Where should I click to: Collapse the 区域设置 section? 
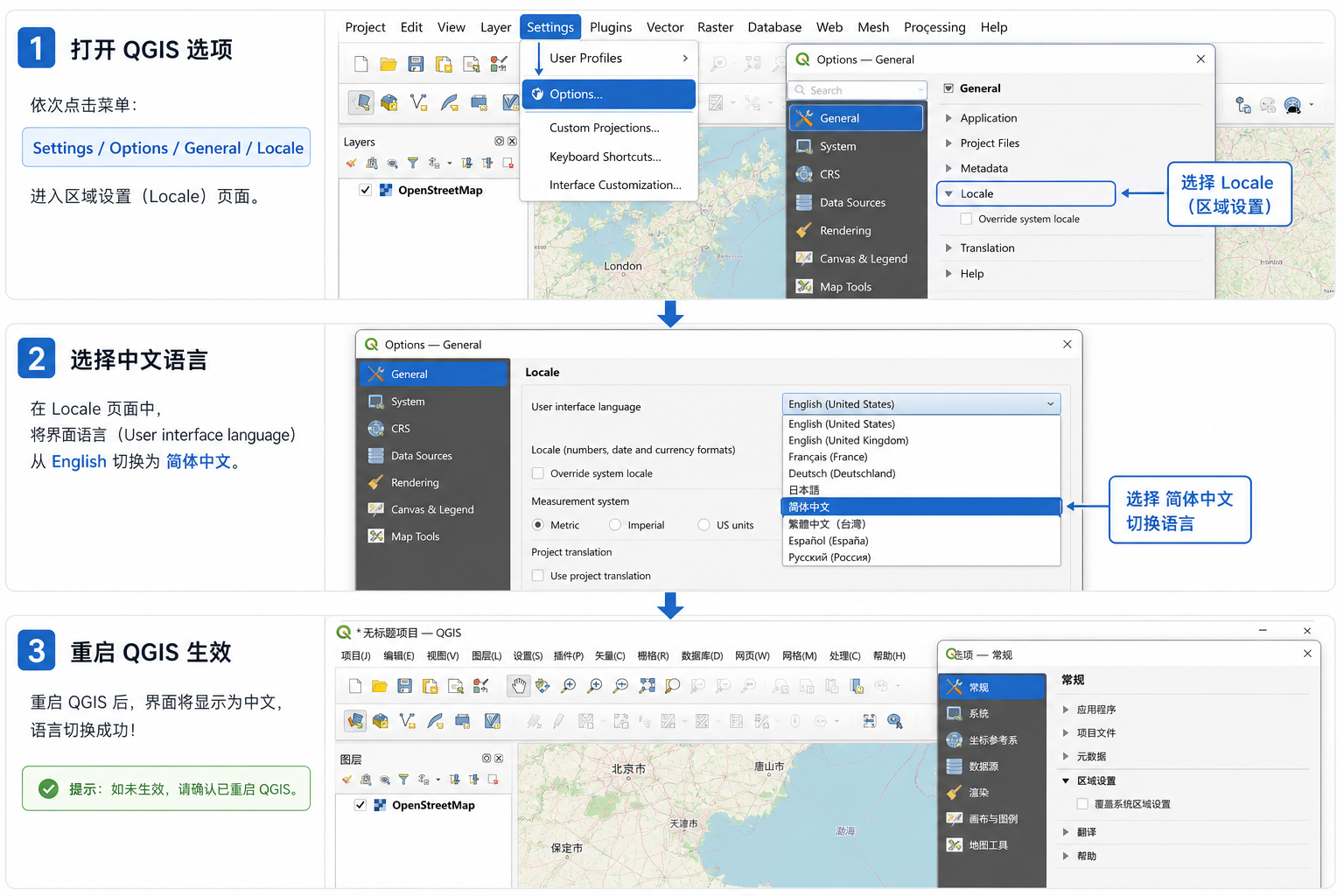[1066, 780]
